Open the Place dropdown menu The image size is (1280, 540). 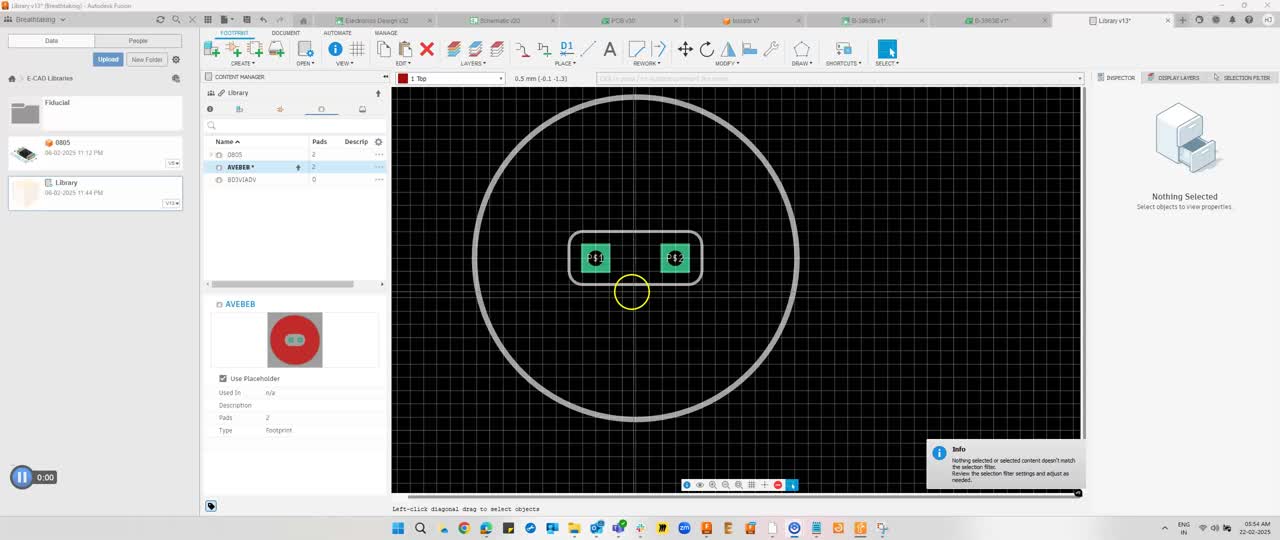(565, 63)
